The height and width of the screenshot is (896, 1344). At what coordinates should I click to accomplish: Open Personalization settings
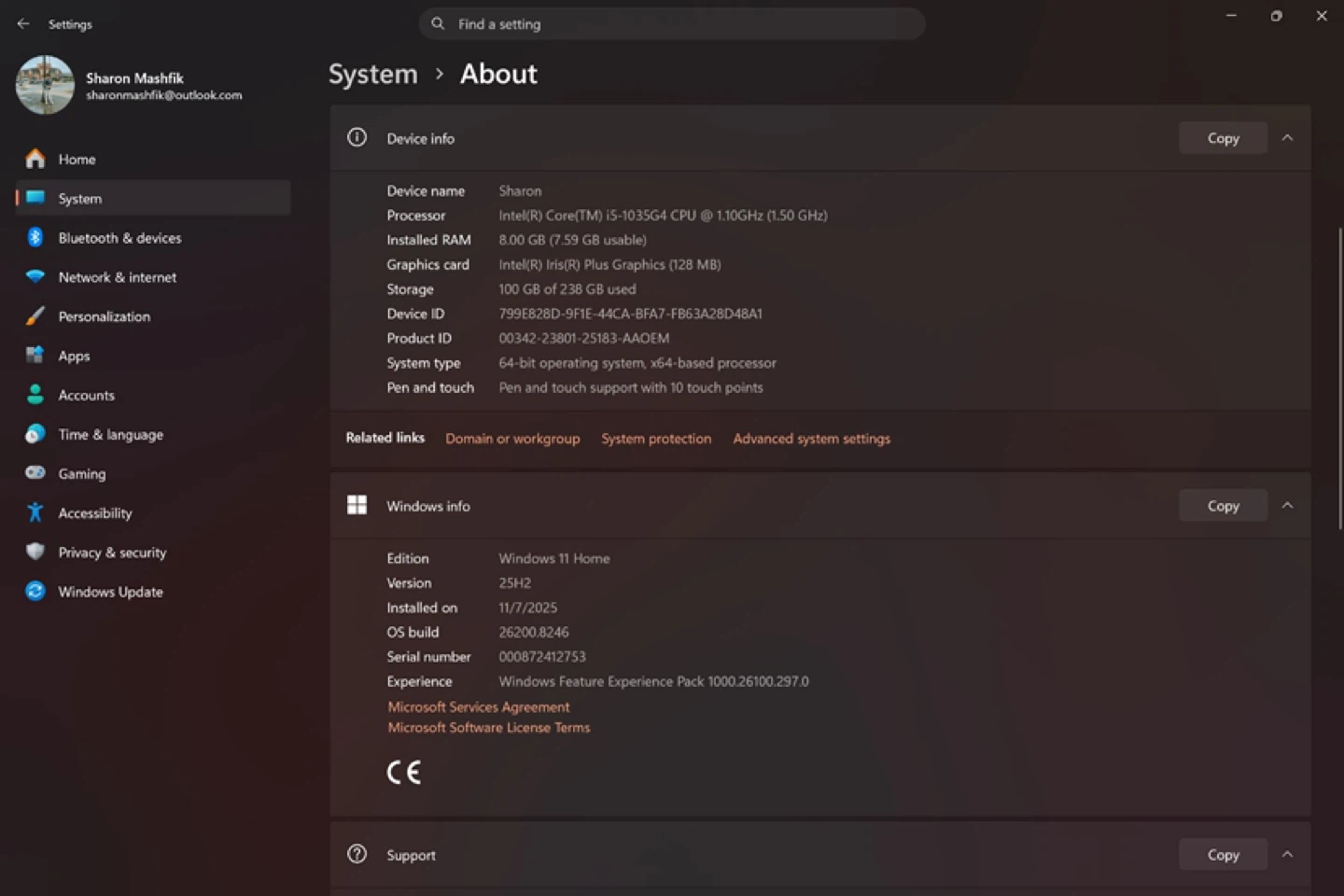click(x=153, y=316)
